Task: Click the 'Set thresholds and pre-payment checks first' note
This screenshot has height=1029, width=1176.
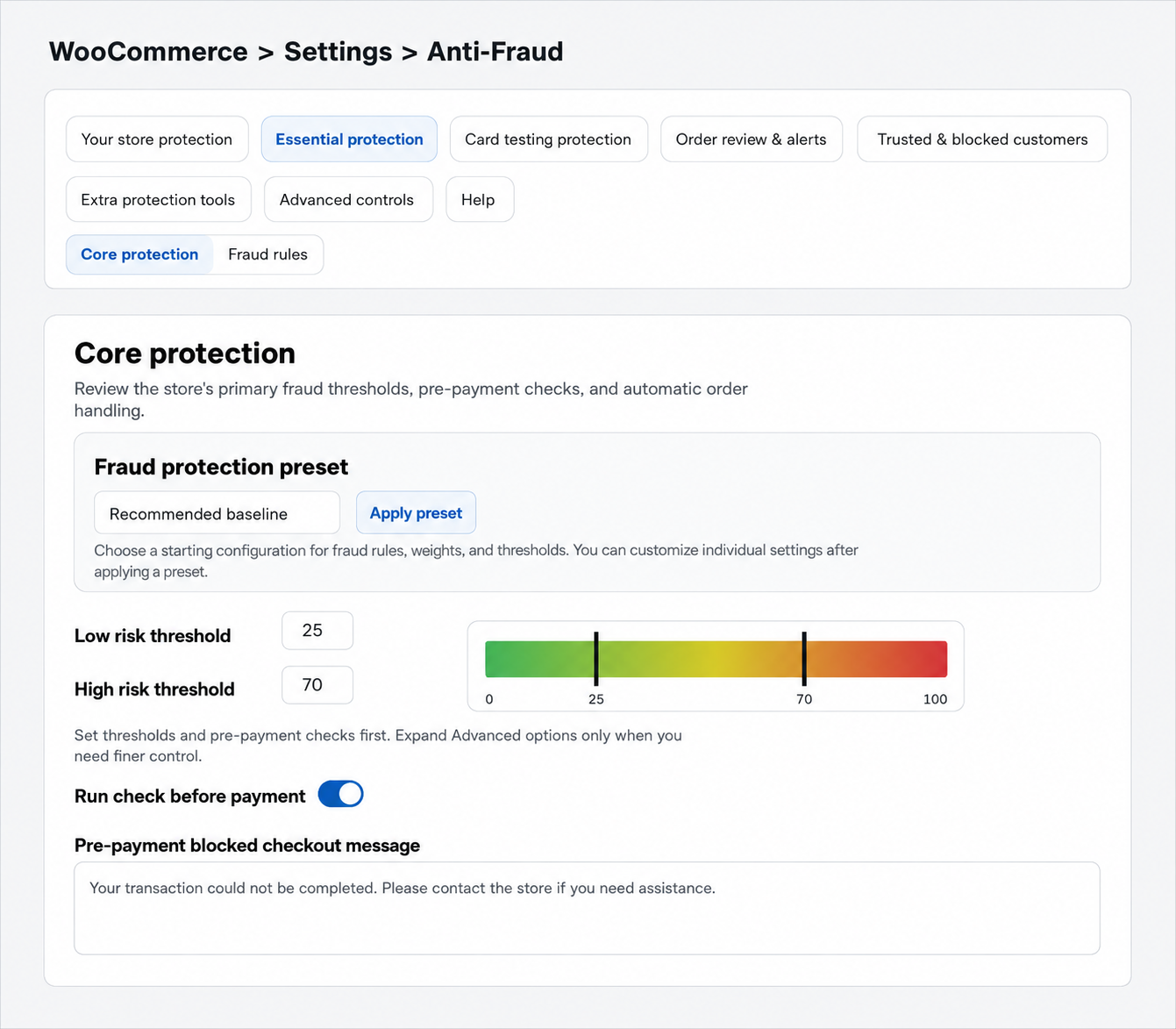Action: pyautogui.click(x=378, y=746)
